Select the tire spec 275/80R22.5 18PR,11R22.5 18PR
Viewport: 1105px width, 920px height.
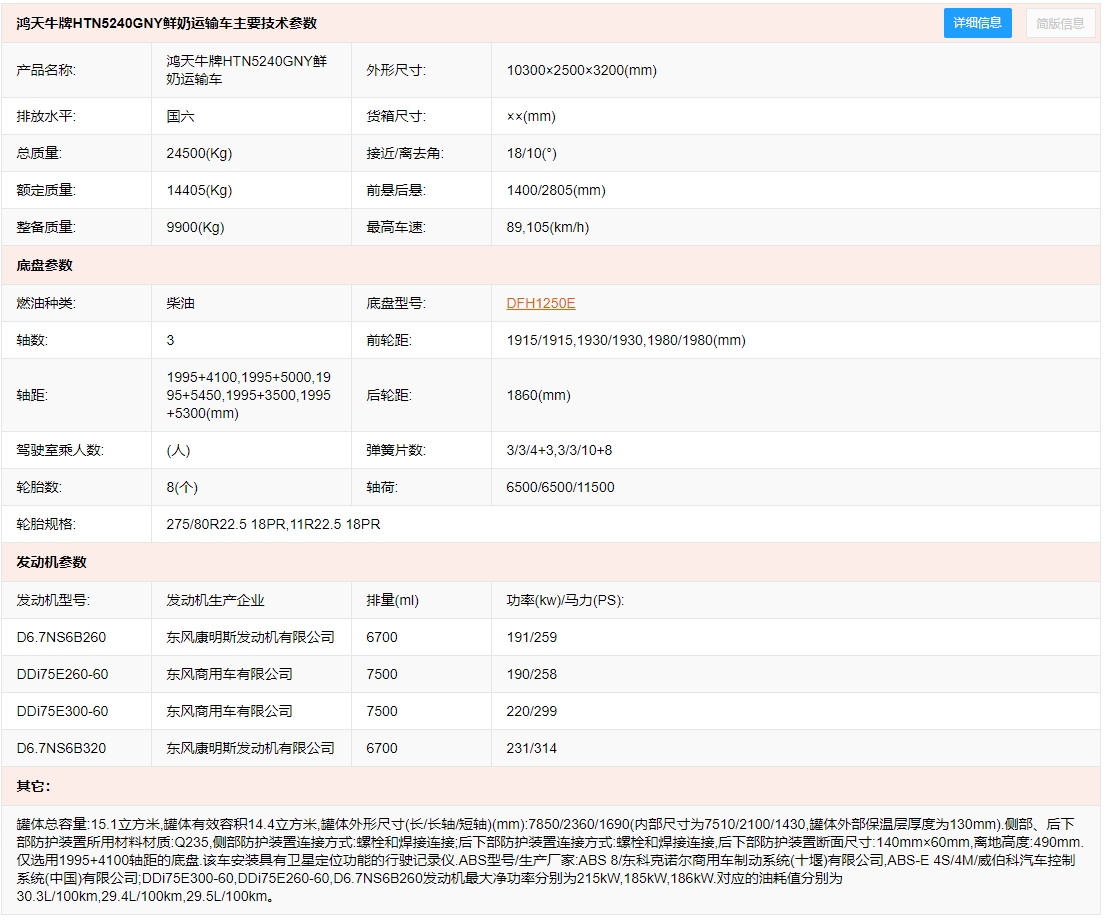click(x=273, y=524)
